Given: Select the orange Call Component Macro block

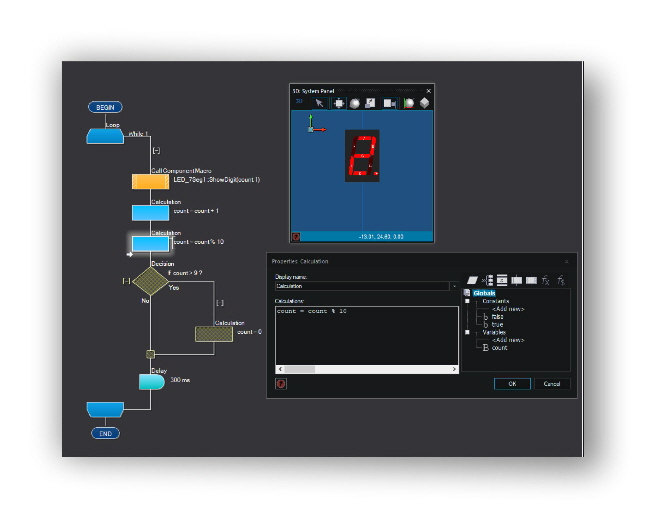Looking at the screenshot, I should (x=150, y=181).
